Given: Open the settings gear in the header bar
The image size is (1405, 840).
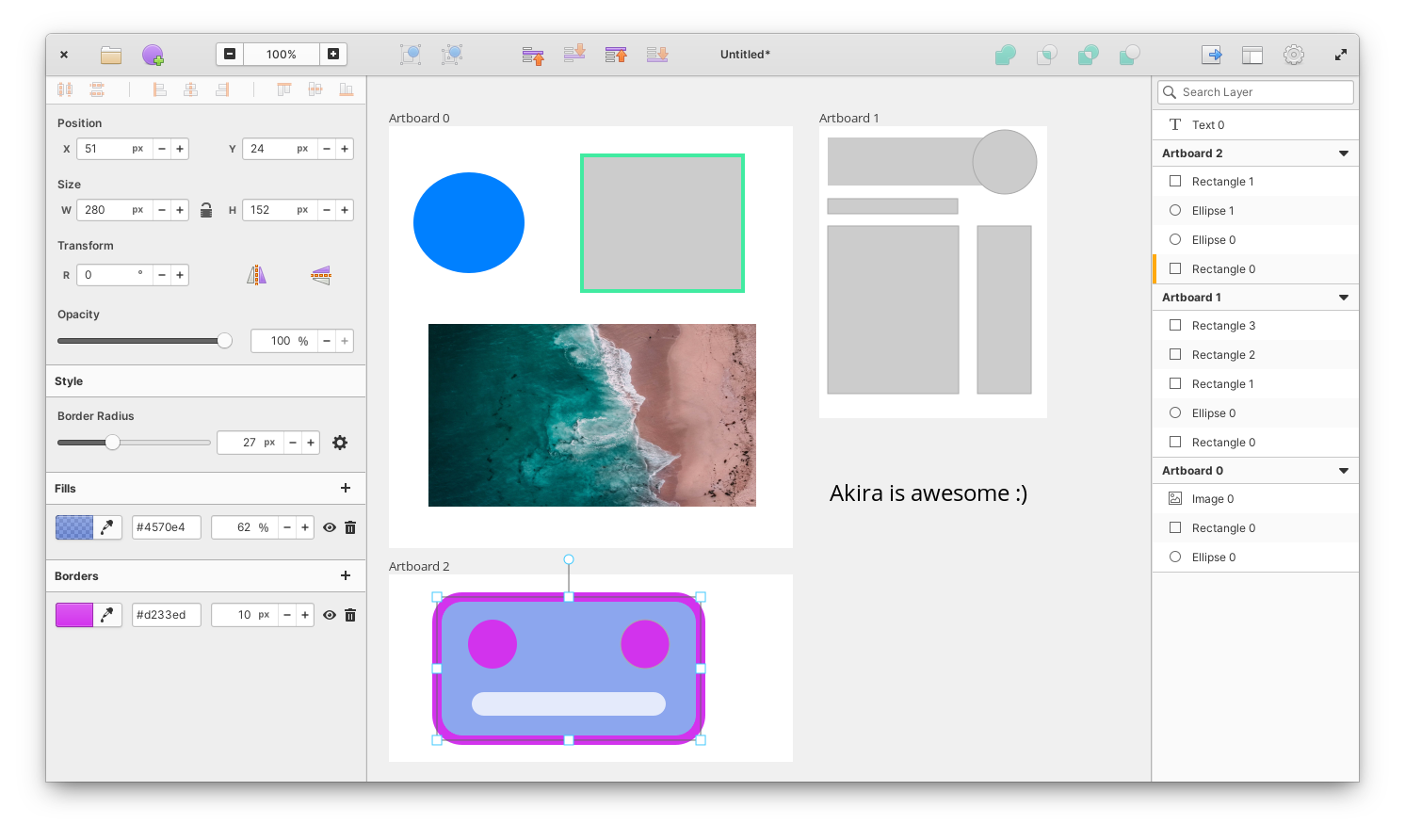Looking at the screenshot, I should pos(1293,55).
